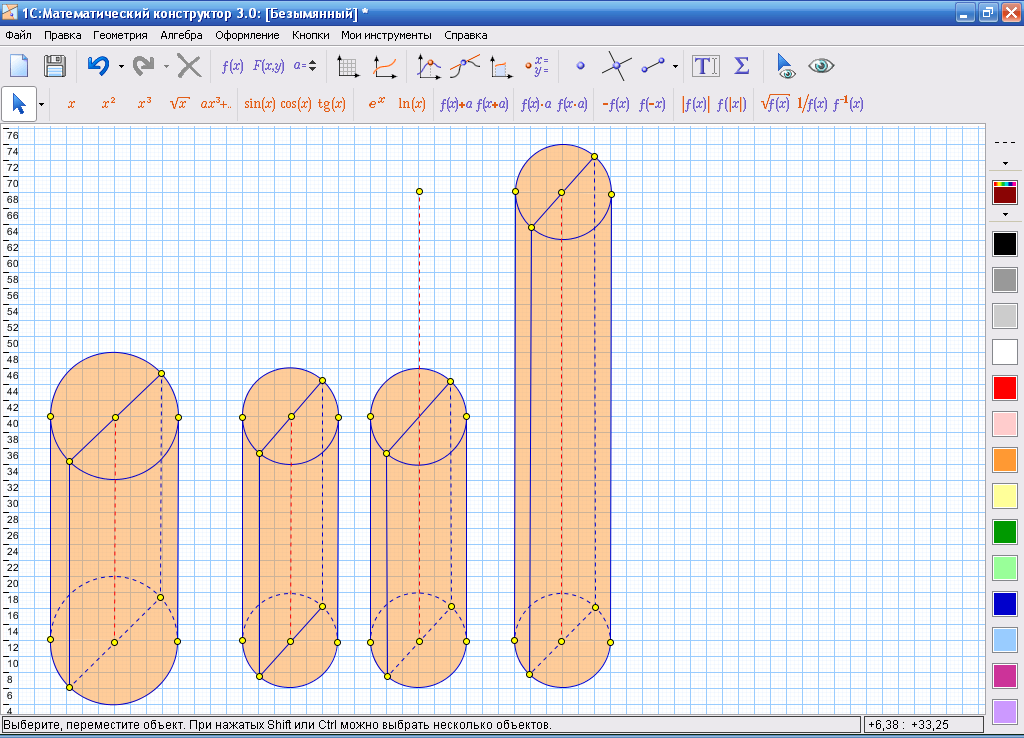Pick the orange color swatch
The image size is (1024, 738).
[1005, 460]
